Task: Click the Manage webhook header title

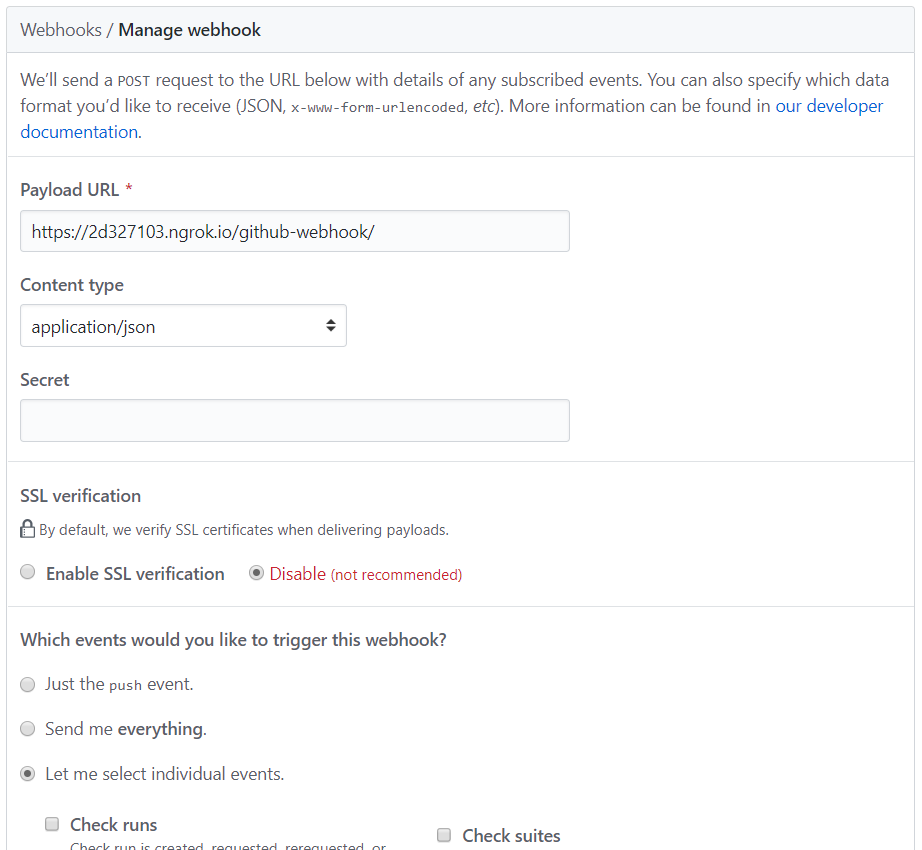Action: point(189,30)
